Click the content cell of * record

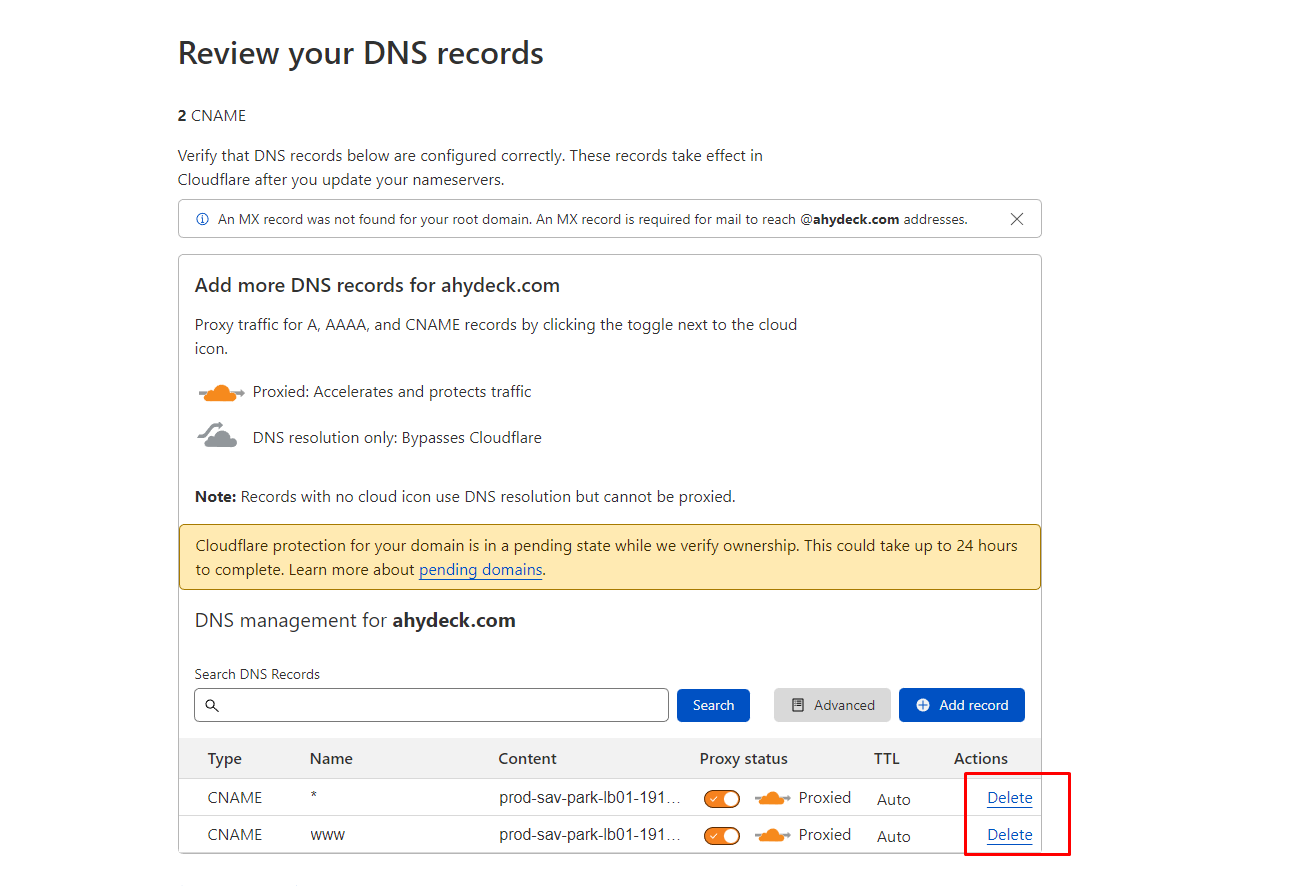pos(590,798)
